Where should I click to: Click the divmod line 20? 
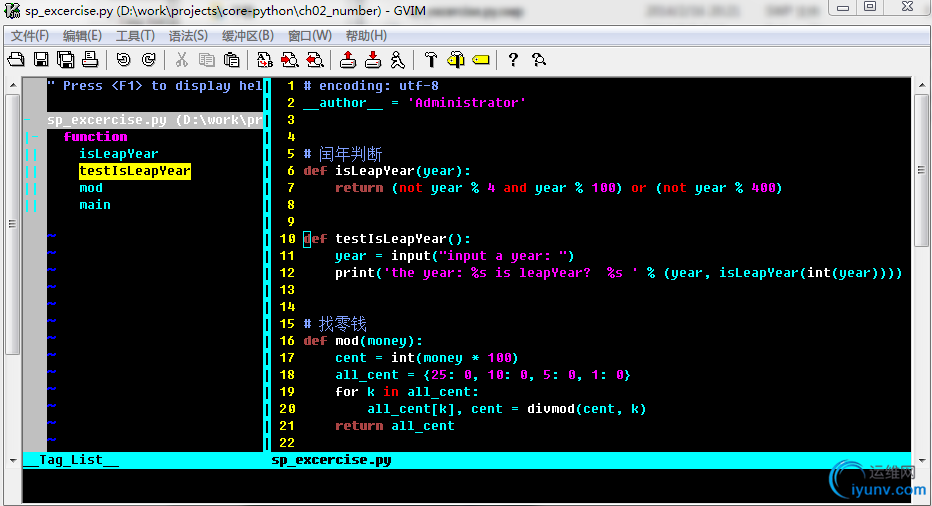[507, 409]
